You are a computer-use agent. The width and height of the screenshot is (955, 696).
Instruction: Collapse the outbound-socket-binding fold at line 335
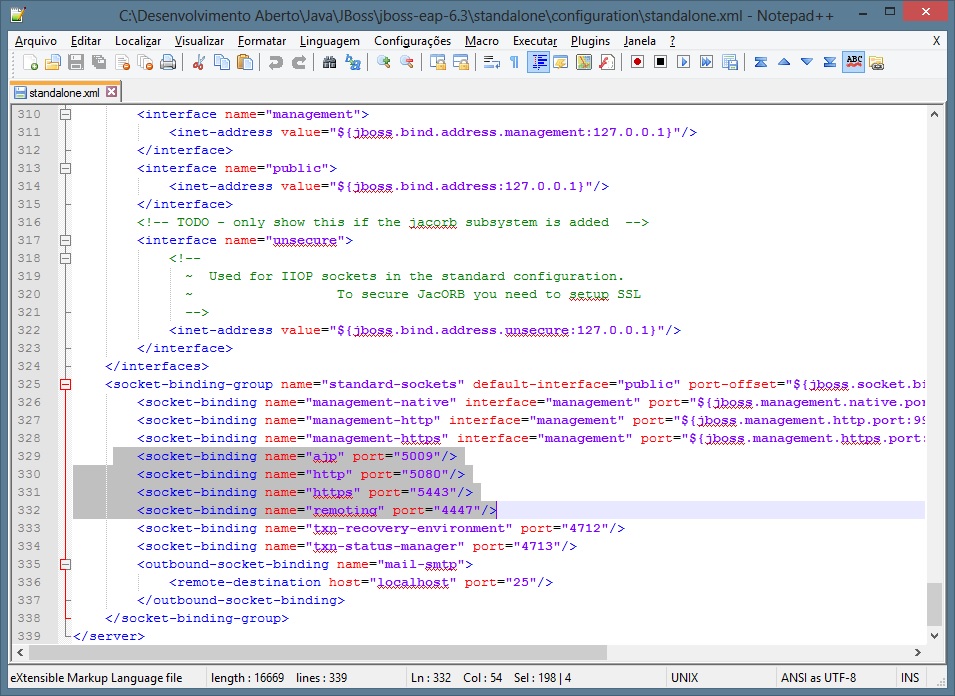[66, 564]
